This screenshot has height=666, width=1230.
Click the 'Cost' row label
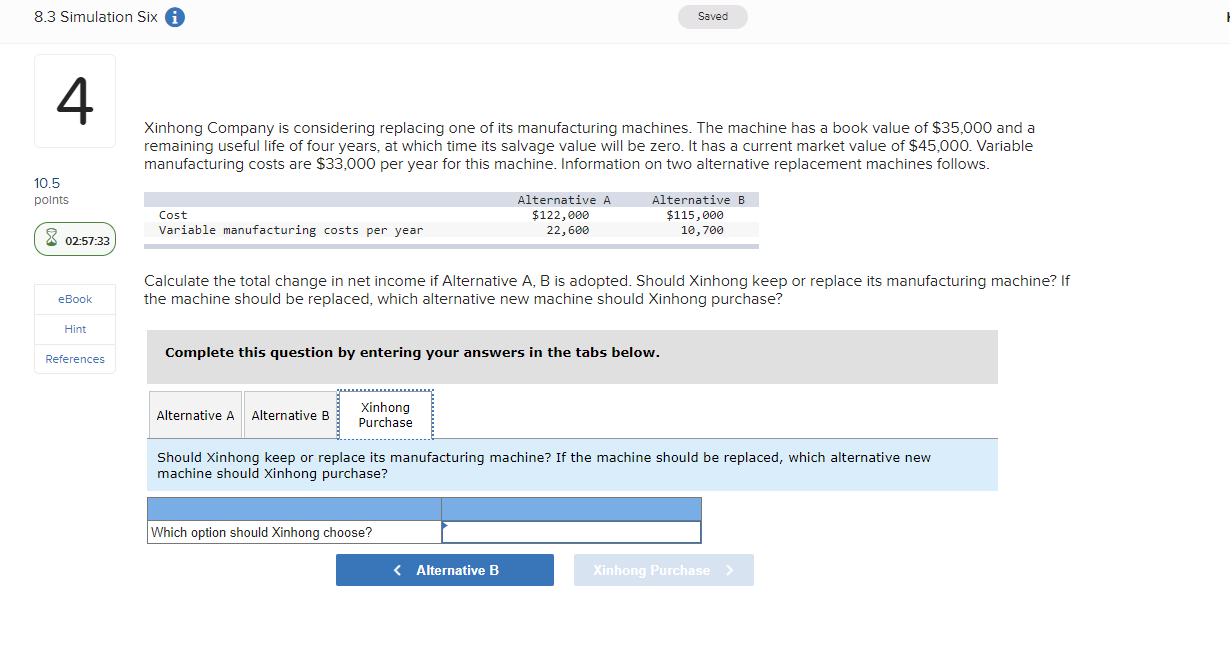coord(173,215)
